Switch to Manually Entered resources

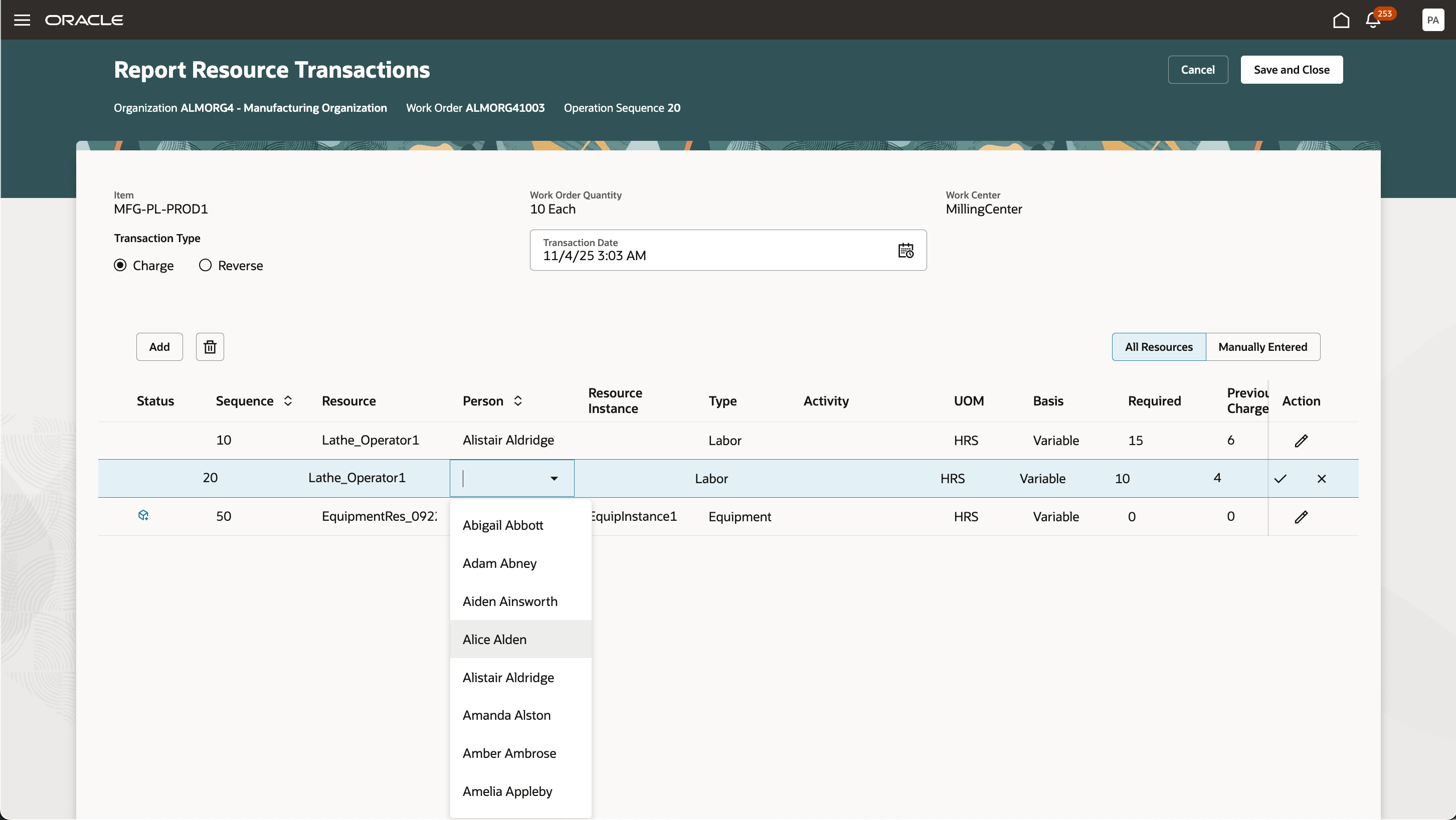coord(1262,346)
